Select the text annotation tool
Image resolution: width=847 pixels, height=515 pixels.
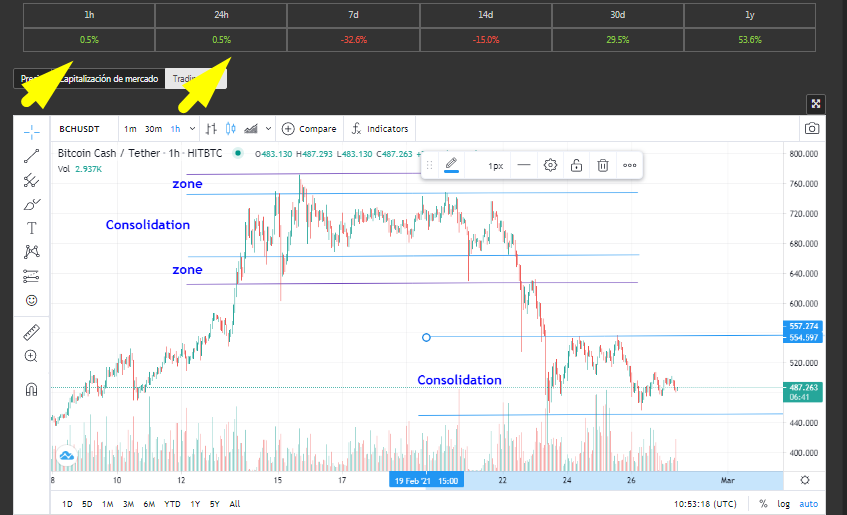pyautogui.click(x=31, y=228)
